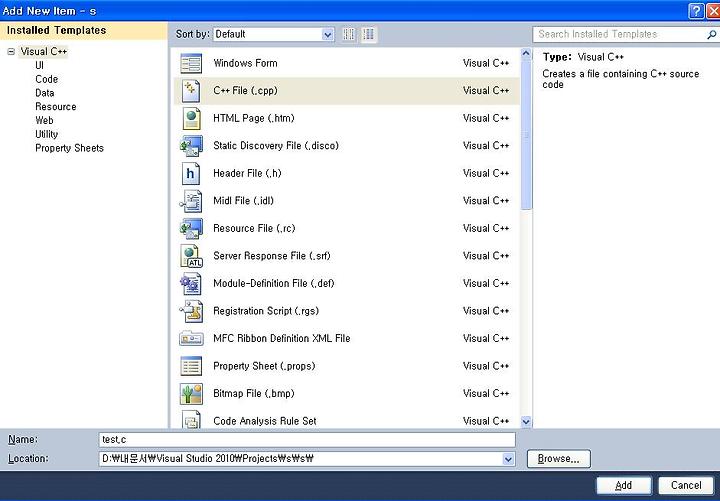Click the Add button
The image size is (720, 501).
pyautogui.click(x=624, y=485)
